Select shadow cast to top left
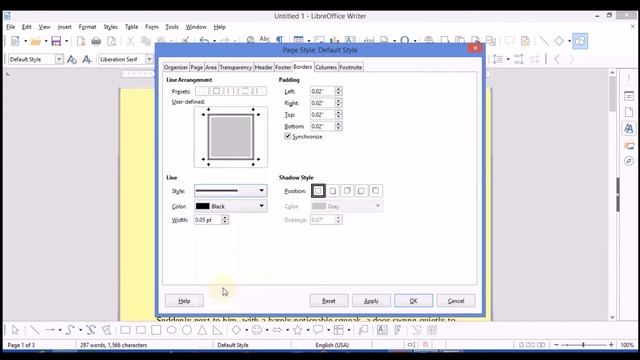Screen dimensions: 640x360 tap(376, 191)
